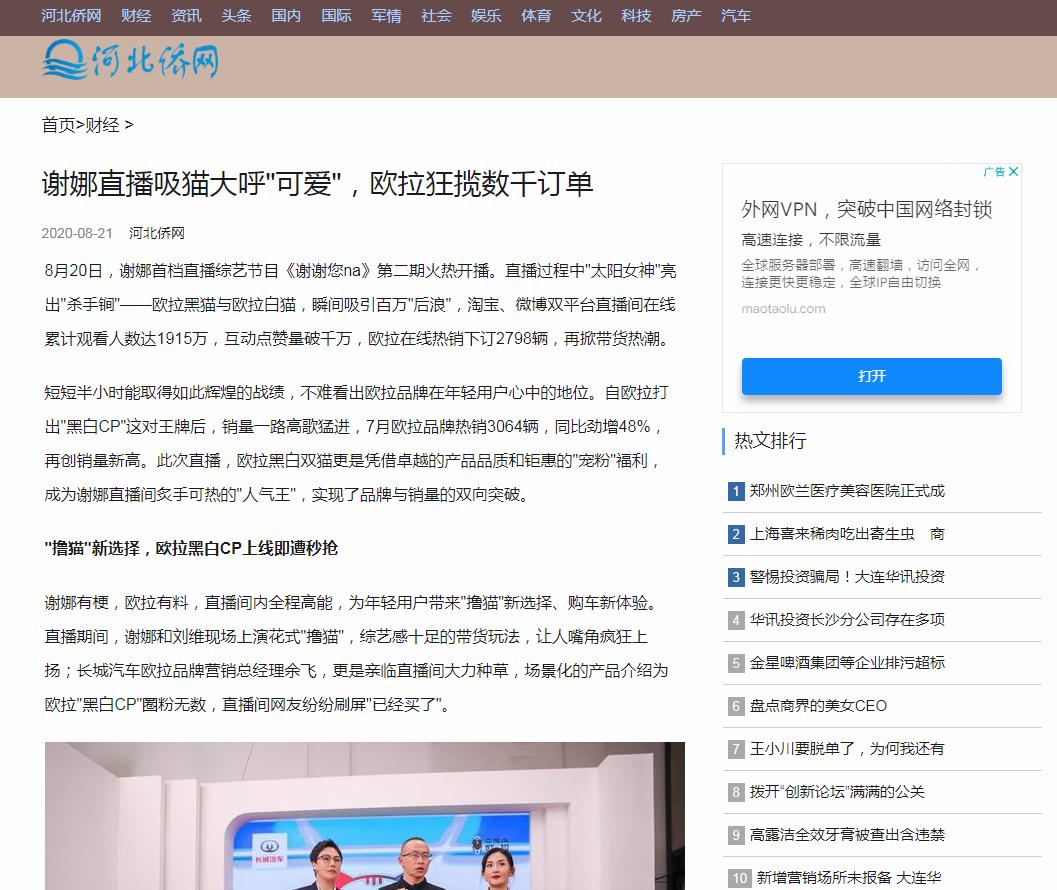Close the VPN ad with X icon
This screenshot has height=890, width=1057.
point(1013,171)
